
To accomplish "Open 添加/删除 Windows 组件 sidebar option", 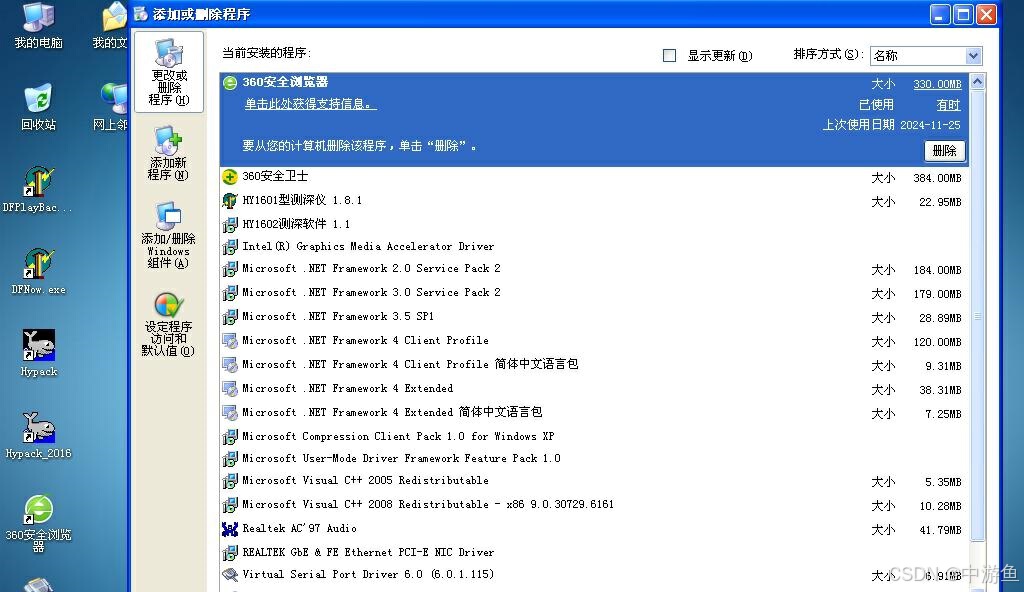I will click(x=168, y=235).
